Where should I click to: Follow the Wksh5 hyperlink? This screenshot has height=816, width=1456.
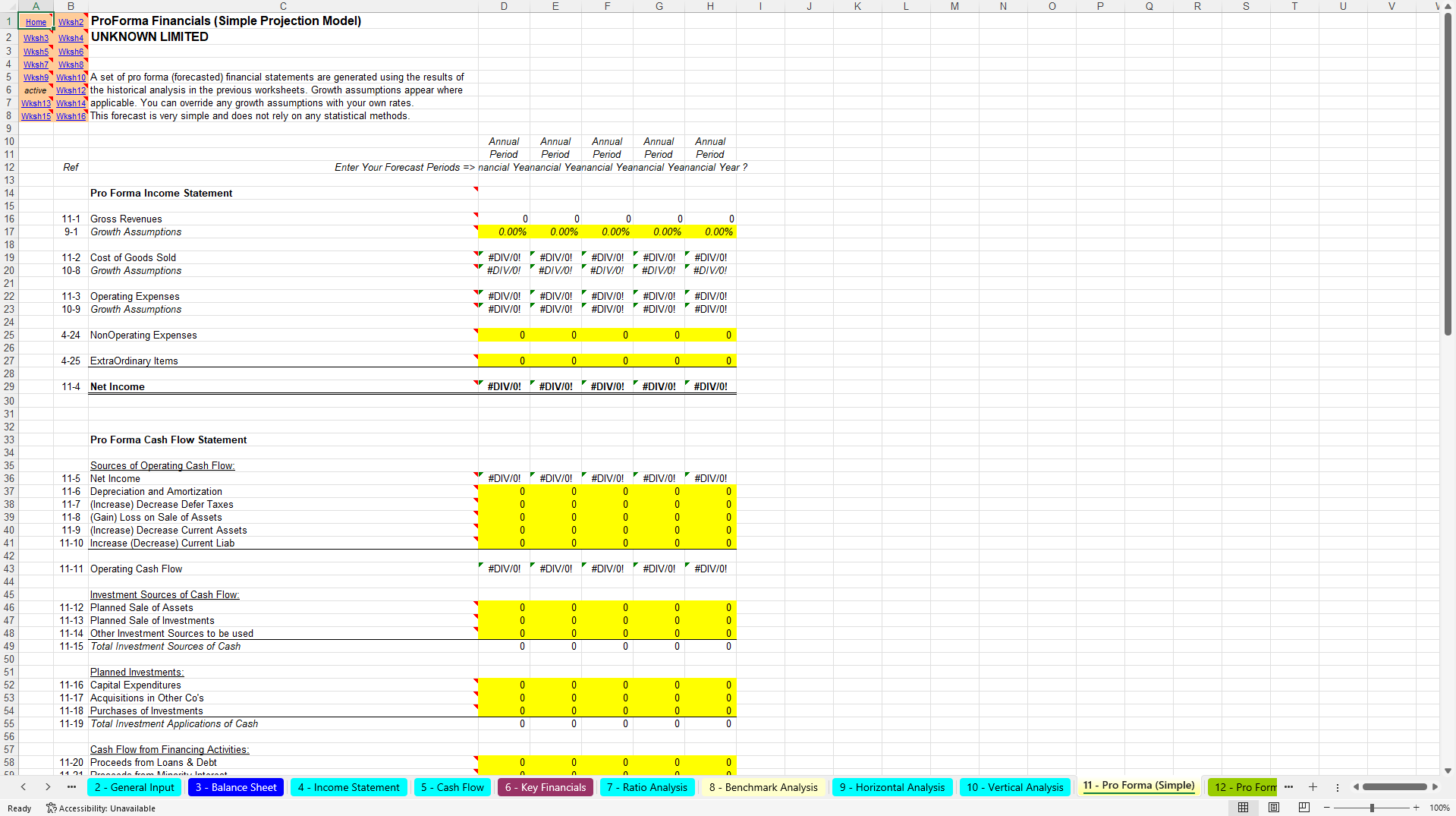pyautogui.click(x=36, y=52)
